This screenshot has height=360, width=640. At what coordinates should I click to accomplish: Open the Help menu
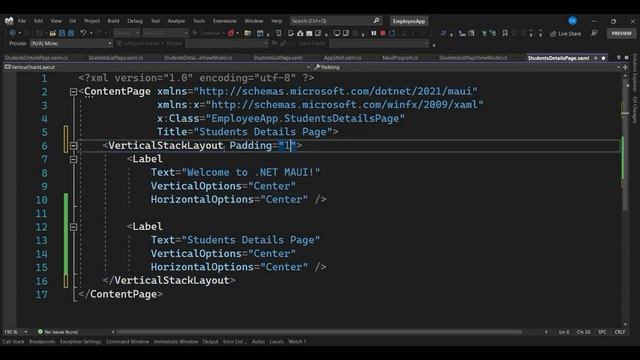(277, 21)
